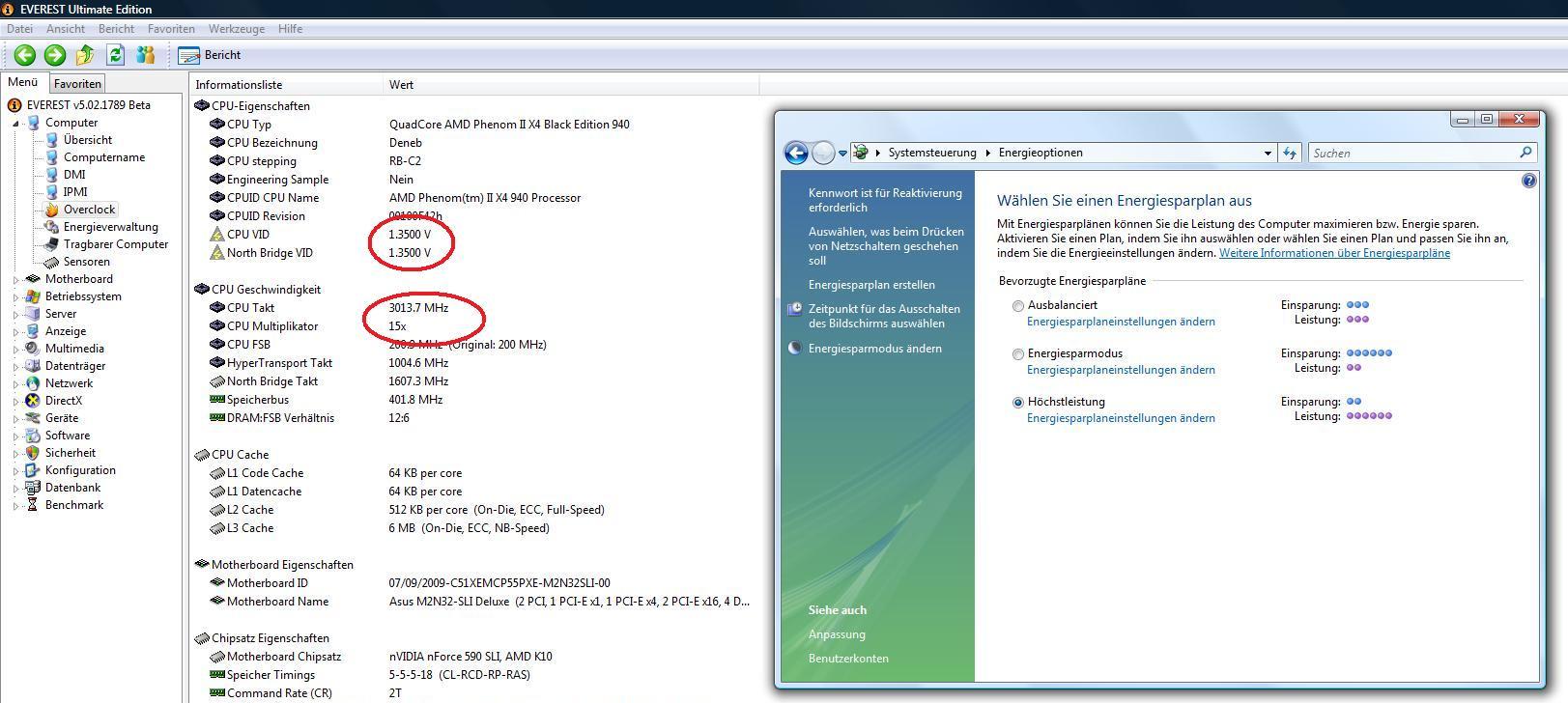Screen dimensions: 1568x703
Task: Click the users icon in EVEREST toolbar
Action: tap(146, 55)
